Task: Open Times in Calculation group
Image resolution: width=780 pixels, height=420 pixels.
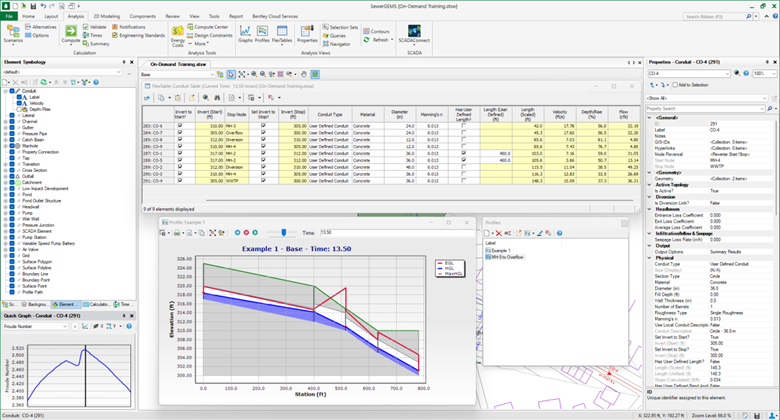Action: coord(93,35)
